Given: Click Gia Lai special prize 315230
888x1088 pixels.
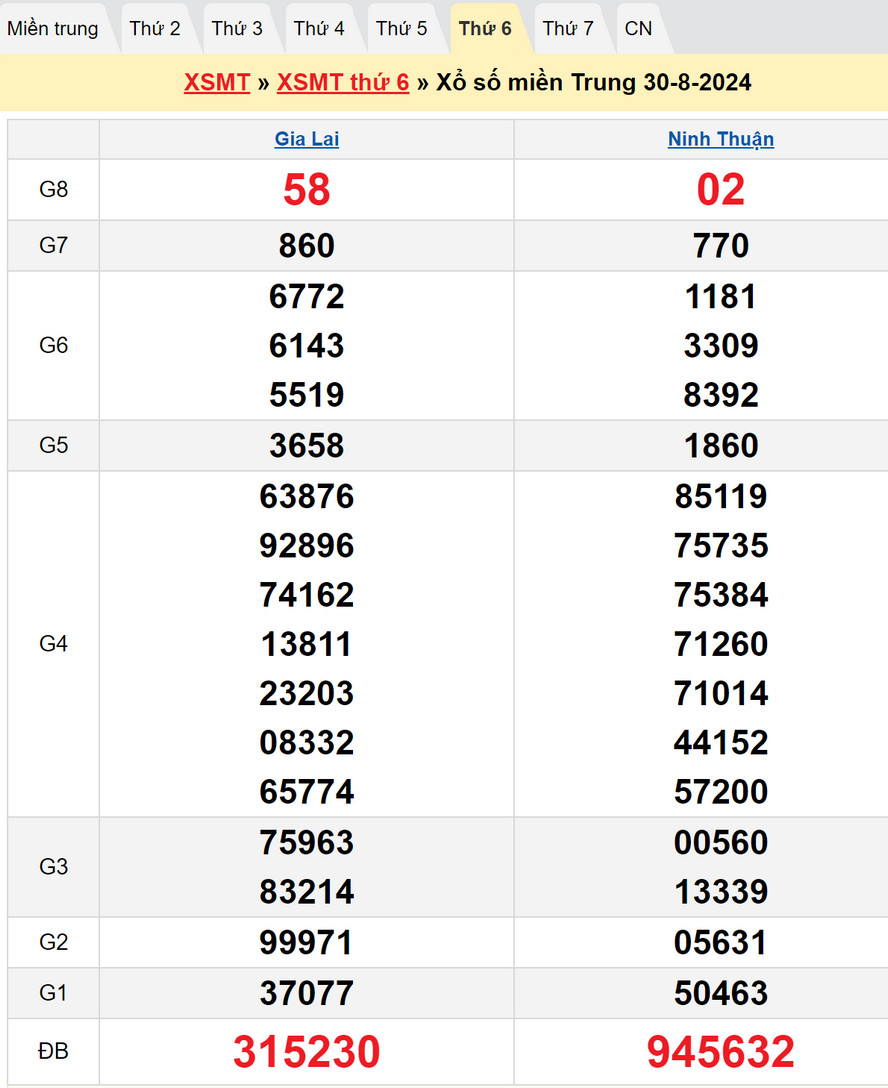Looking at the screenshot, I should [x=307, y=1052].
